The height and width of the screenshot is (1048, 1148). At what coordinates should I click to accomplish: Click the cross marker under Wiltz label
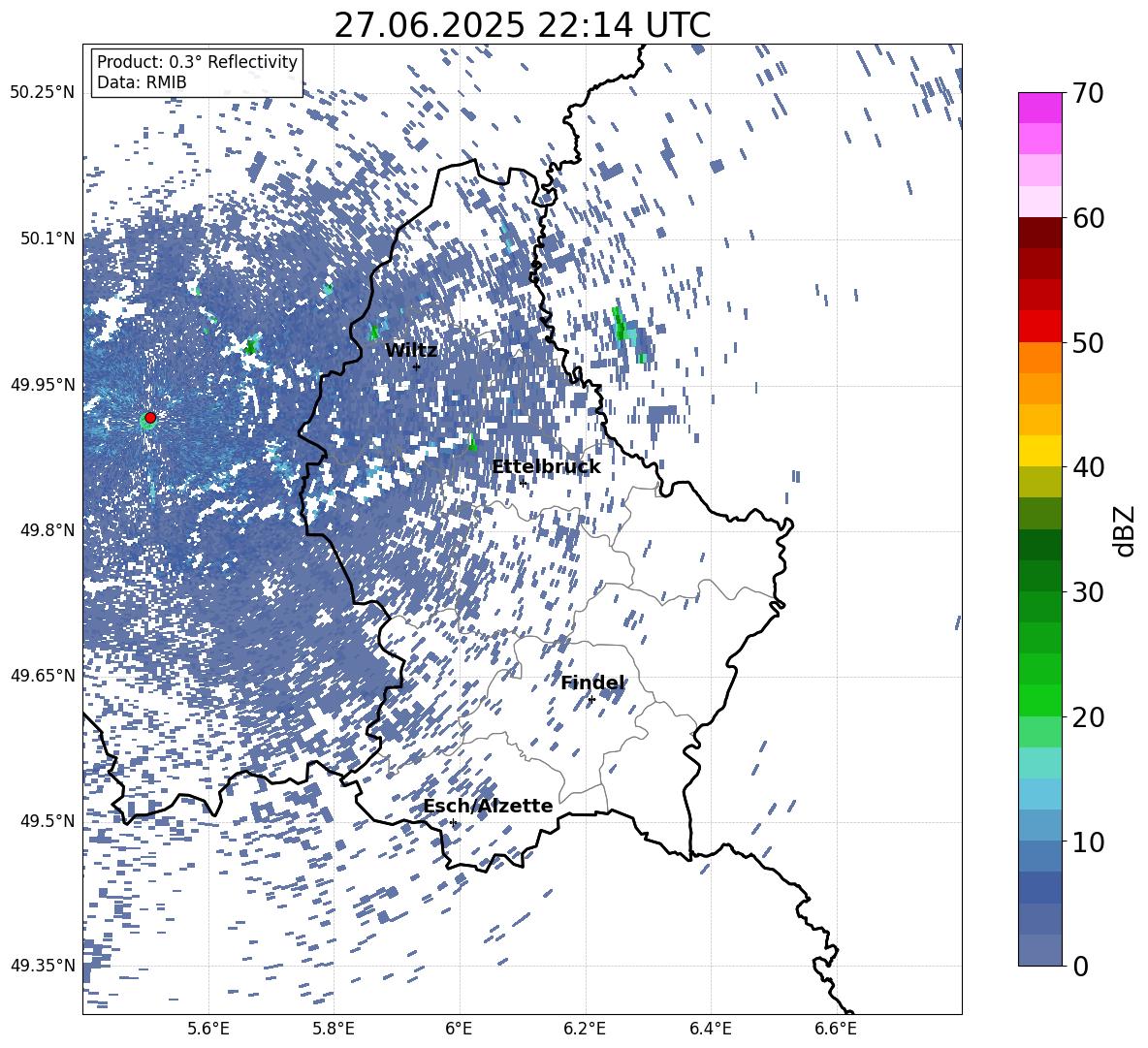pyautogui.click(x=417, y=366)
